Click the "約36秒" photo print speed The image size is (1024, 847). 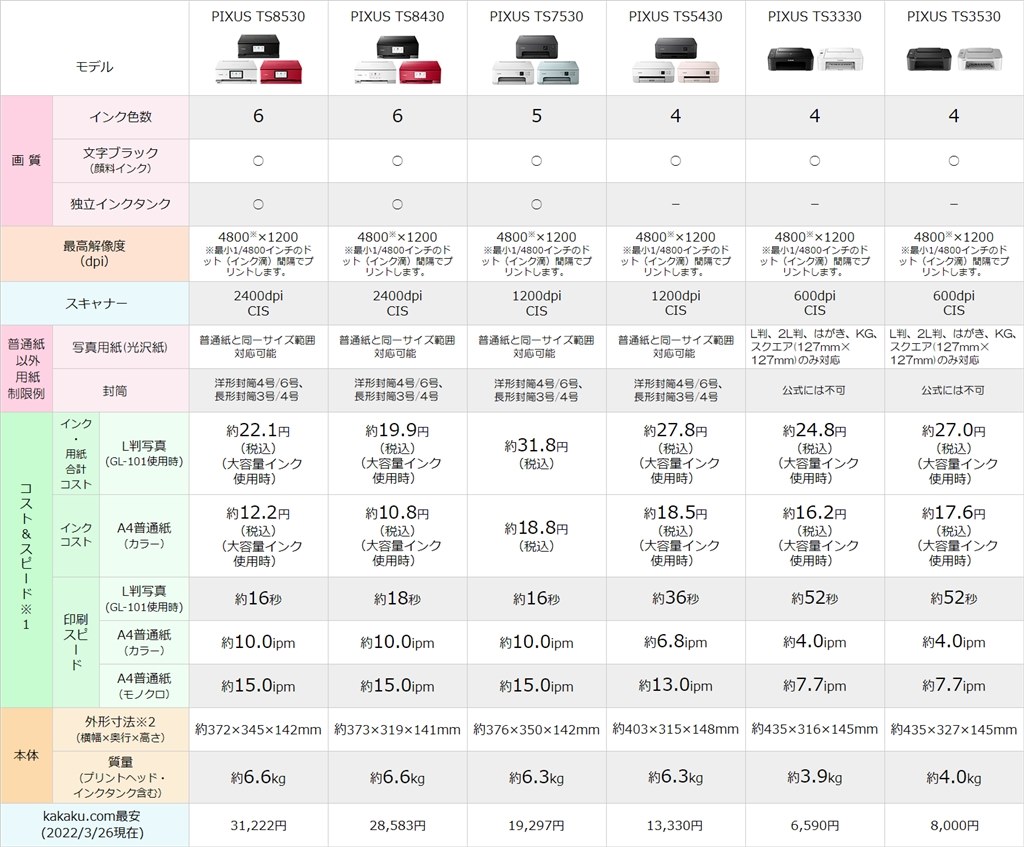pyautogui.click(x=675, y=598)
